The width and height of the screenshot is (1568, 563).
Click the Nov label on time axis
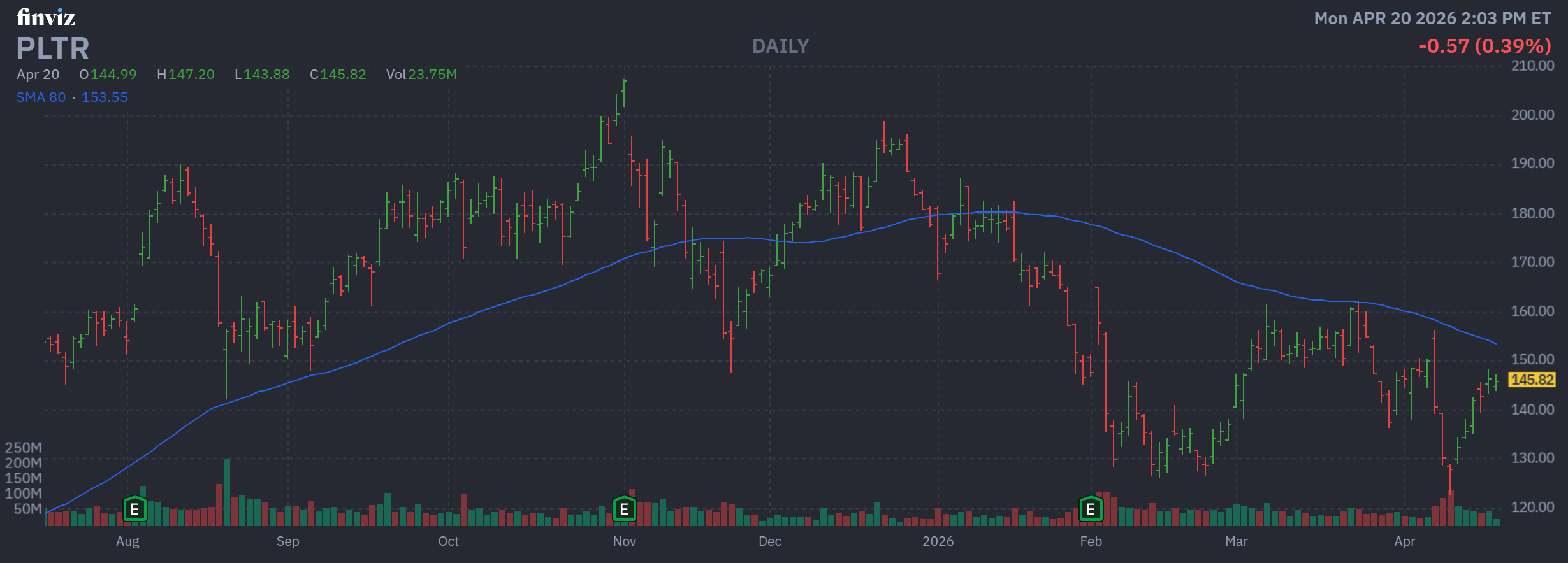pos(624,541)
